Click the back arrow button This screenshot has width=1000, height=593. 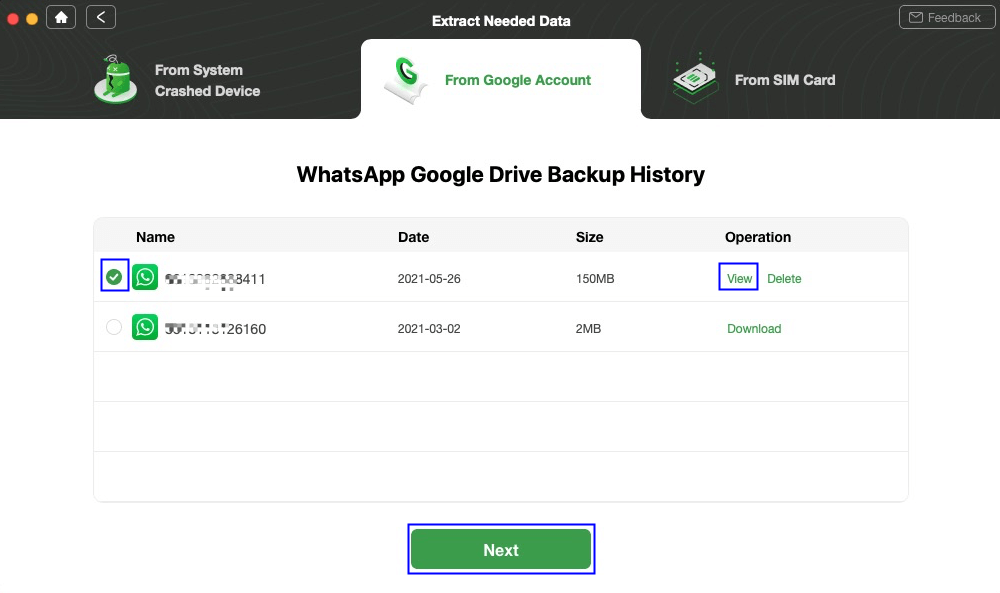100,16
